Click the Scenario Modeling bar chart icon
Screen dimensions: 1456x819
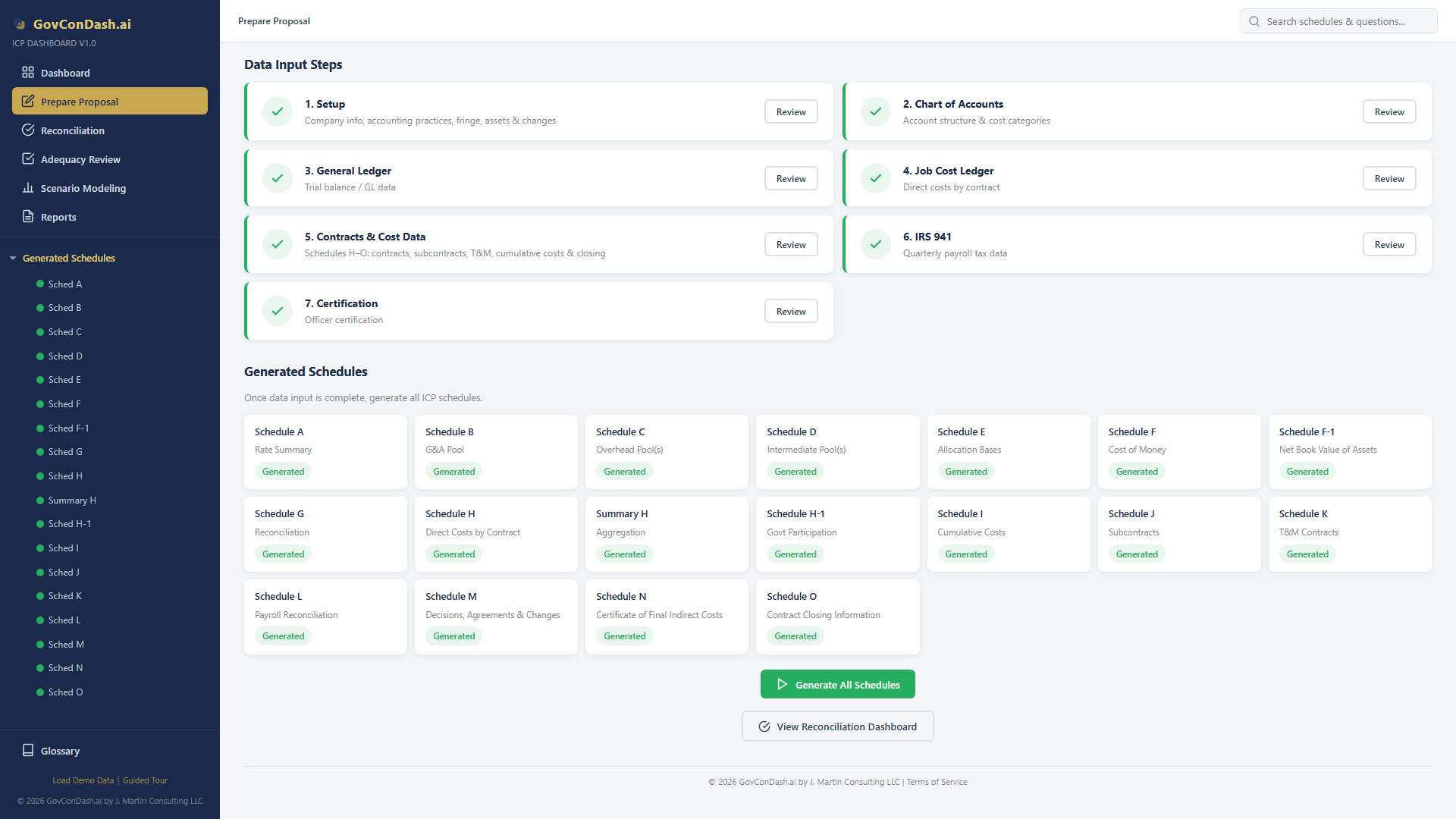coord(28,188)
